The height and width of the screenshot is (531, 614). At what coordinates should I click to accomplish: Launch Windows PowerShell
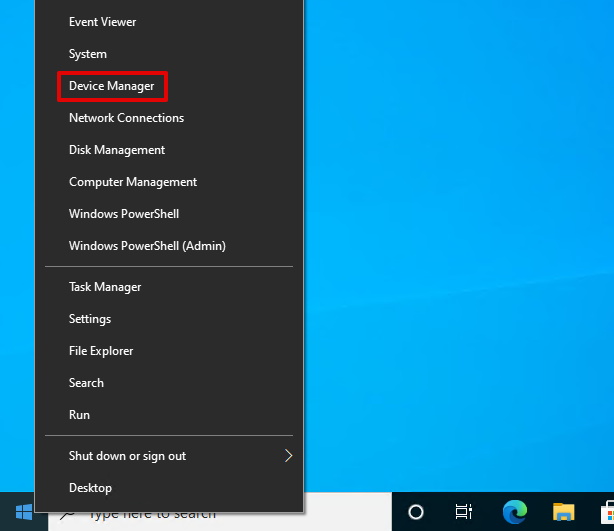pyautogui.click(x=169, y=214)
